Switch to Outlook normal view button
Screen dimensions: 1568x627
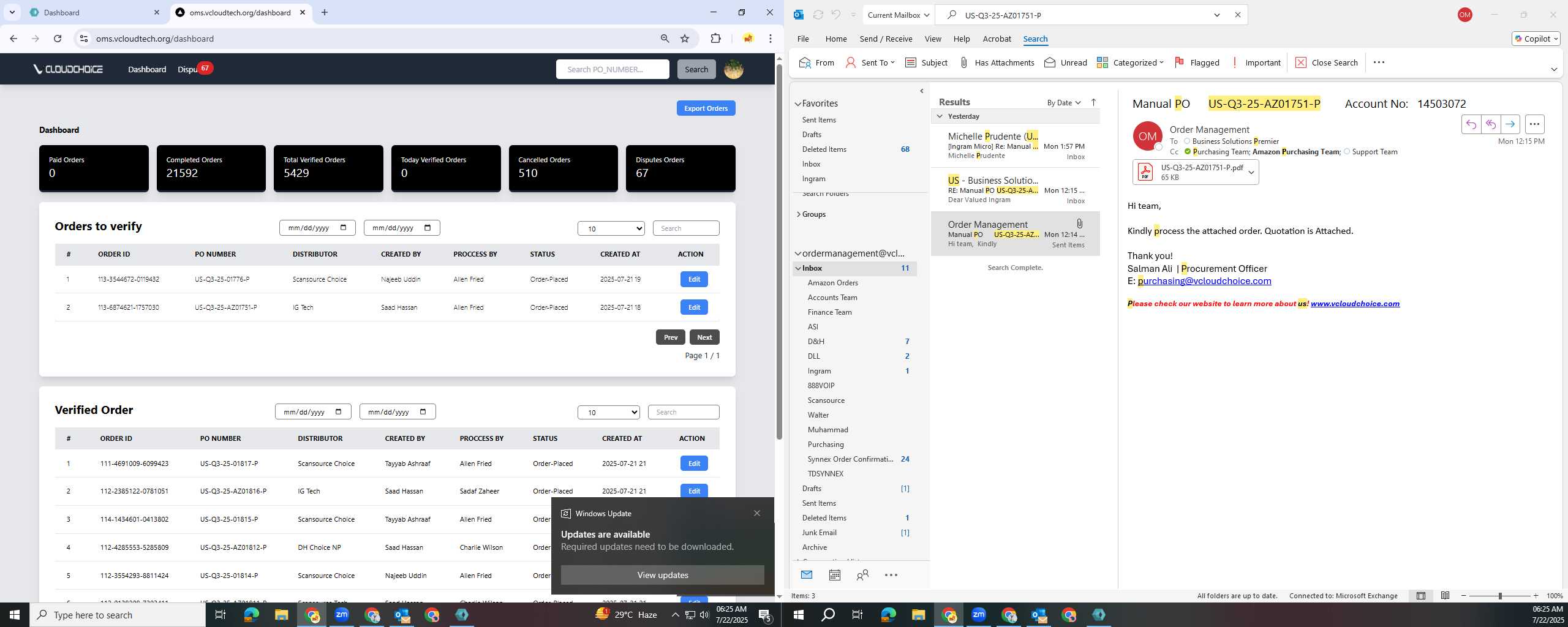1421,596
